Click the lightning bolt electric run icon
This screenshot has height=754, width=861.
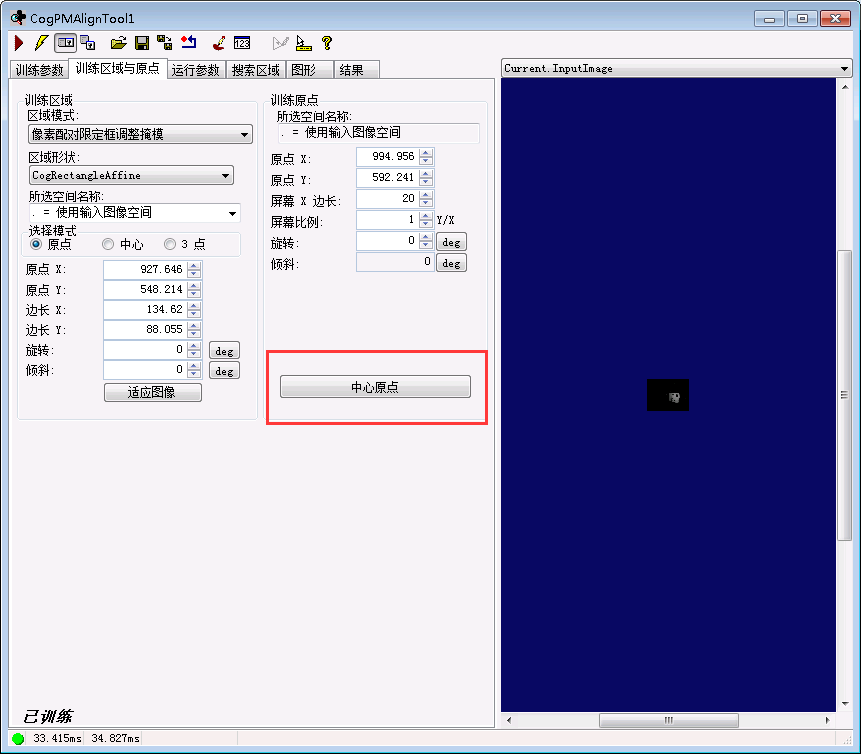click(x=40, y=42)
